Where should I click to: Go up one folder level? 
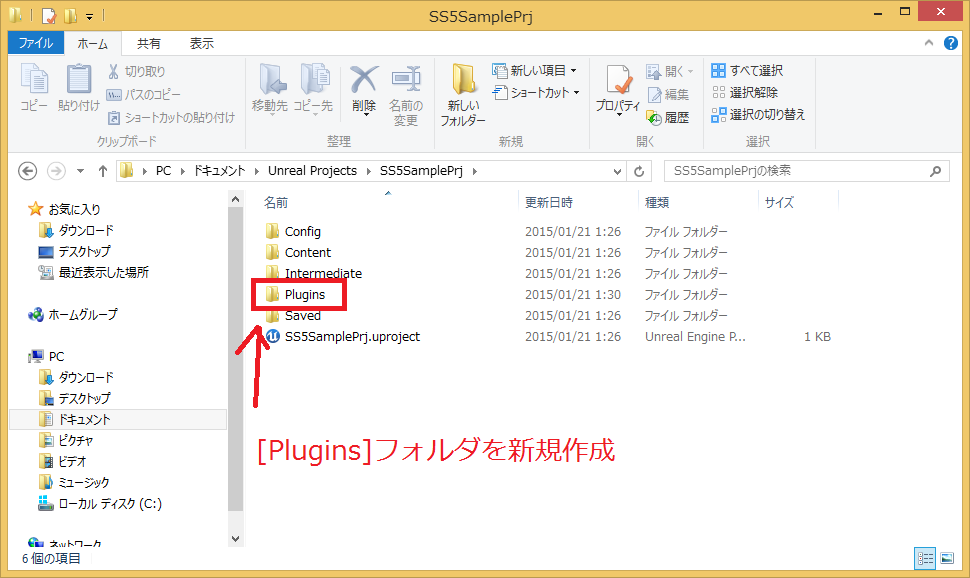(x=103, y=171)
